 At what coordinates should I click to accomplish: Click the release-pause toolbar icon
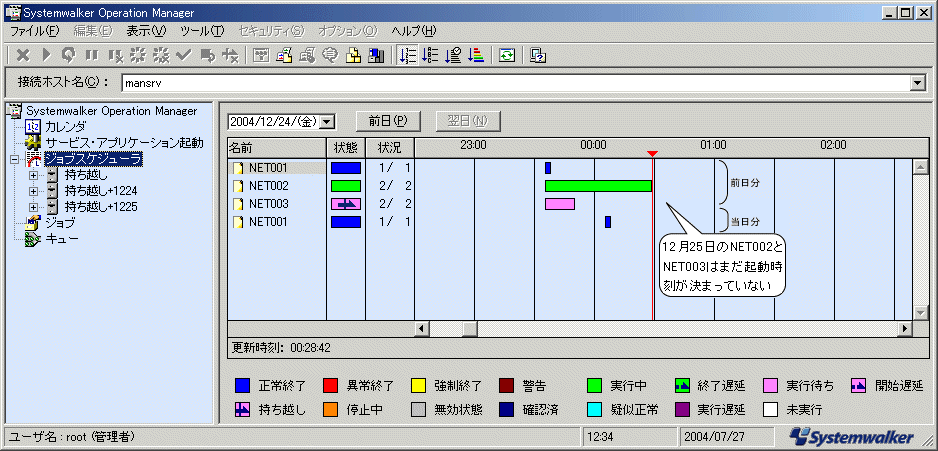click(x=115, y=56)
